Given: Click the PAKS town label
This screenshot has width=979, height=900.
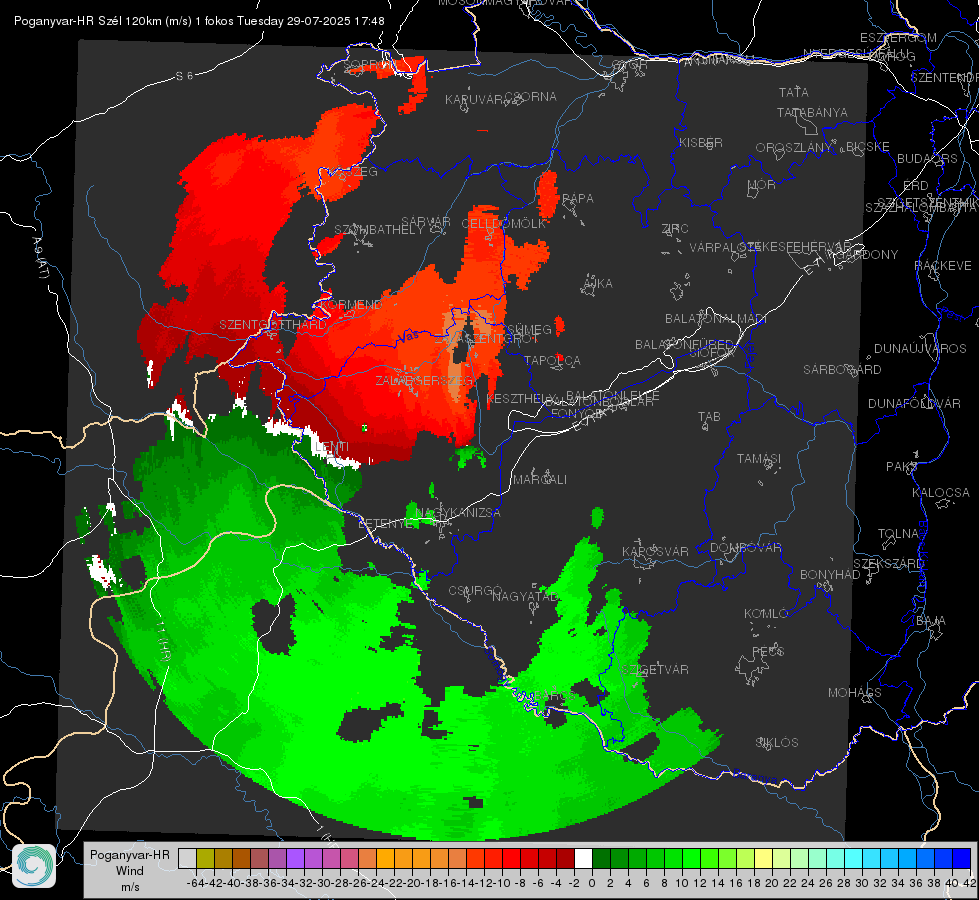Looking at the screenshot, I should pyautogui.click(x=902, y=467).
